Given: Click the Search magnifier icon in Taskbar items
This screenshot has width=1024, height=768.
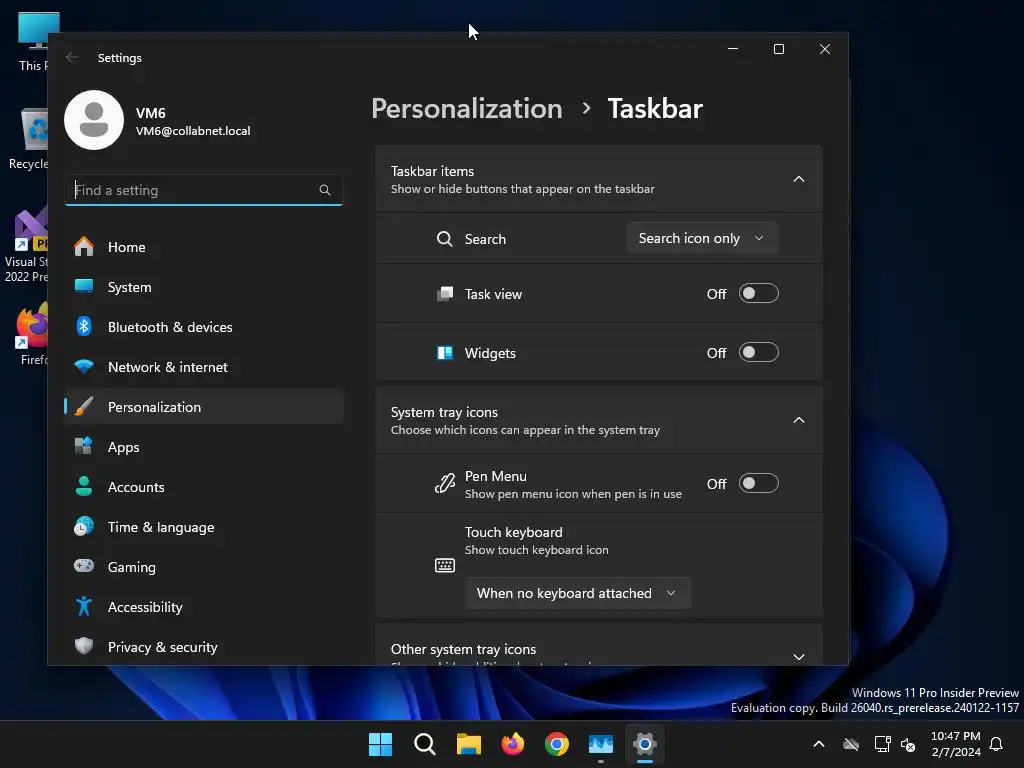Looking at the screenshot, I should (445, 239).
